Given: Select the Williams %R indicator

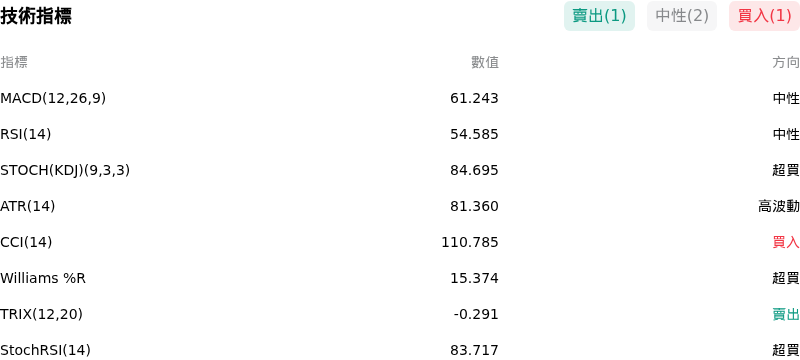Looking at the screenshot, I should (x=43, y=278).
